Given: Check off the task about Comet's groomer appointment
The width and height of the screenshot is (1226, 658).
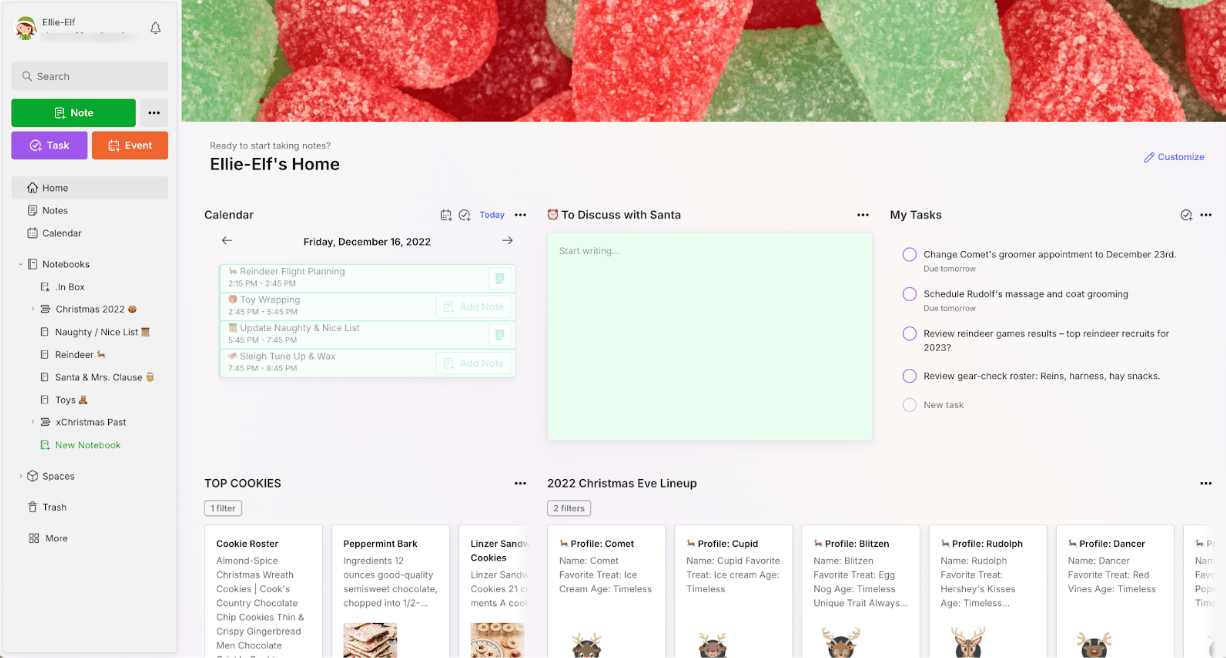Looking at the screenshot, I should [908, 253].
